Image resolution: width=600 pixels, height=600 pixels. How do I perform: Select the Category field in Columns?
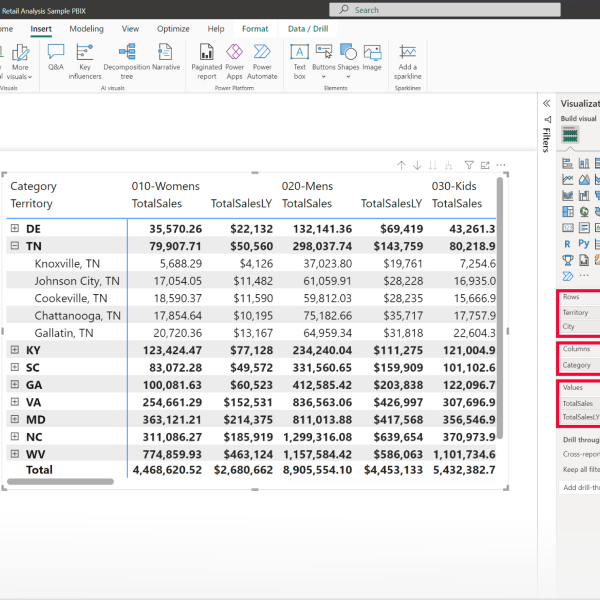tap(580, 365)
